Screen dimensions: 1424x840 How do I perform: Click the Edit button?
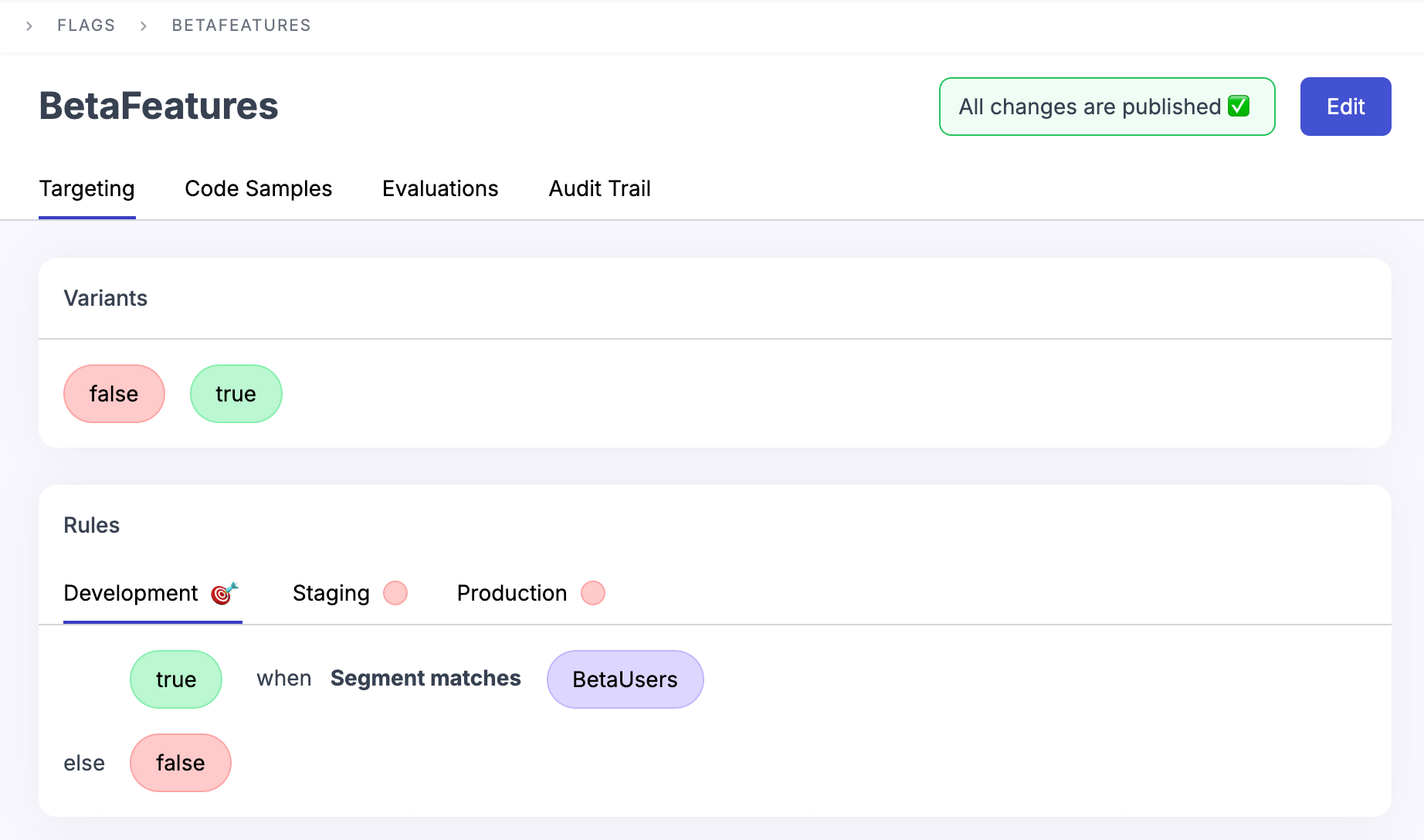[1344, 107]
